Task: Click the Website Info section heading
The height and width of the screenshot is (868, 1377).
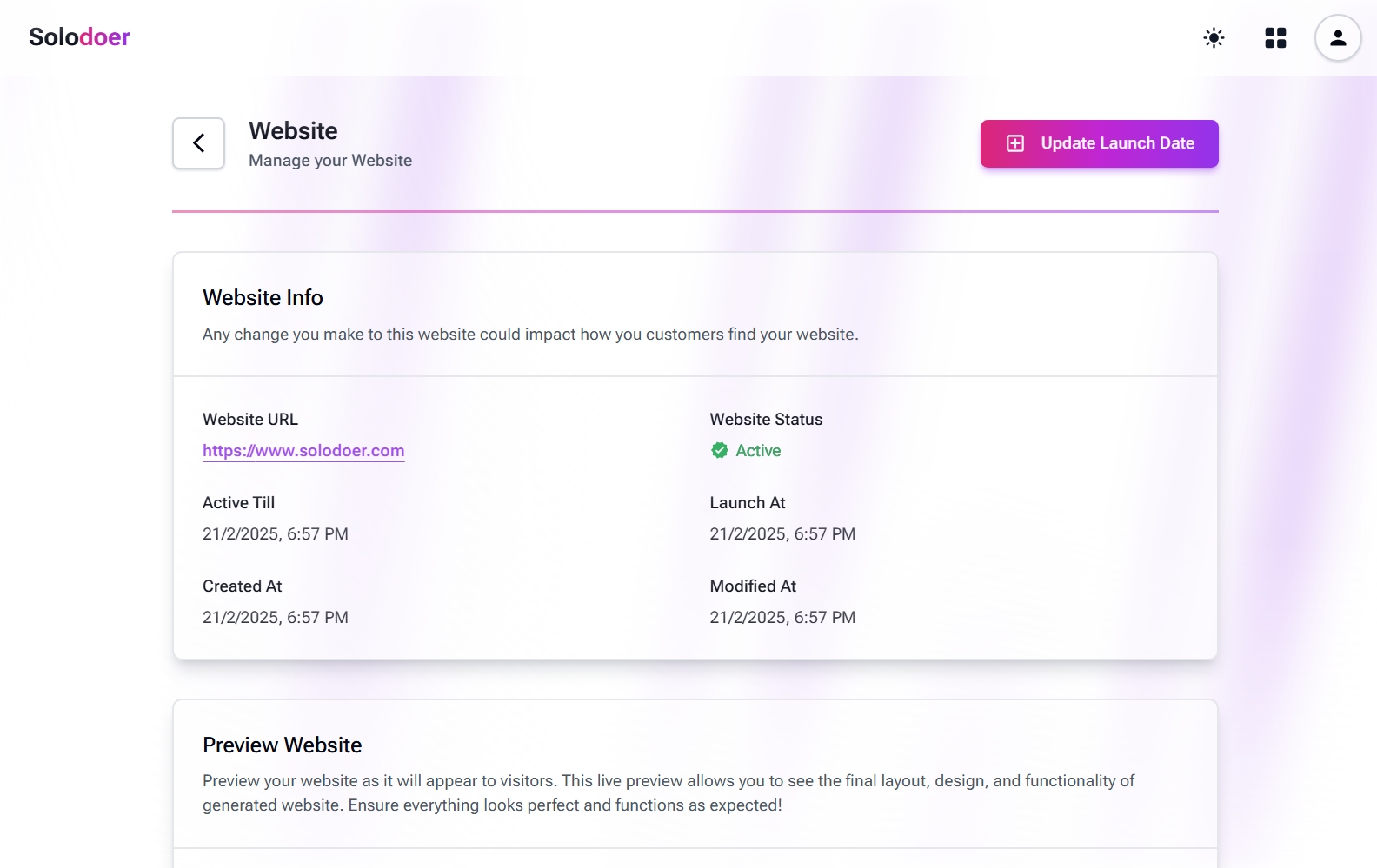Action: 263,297
